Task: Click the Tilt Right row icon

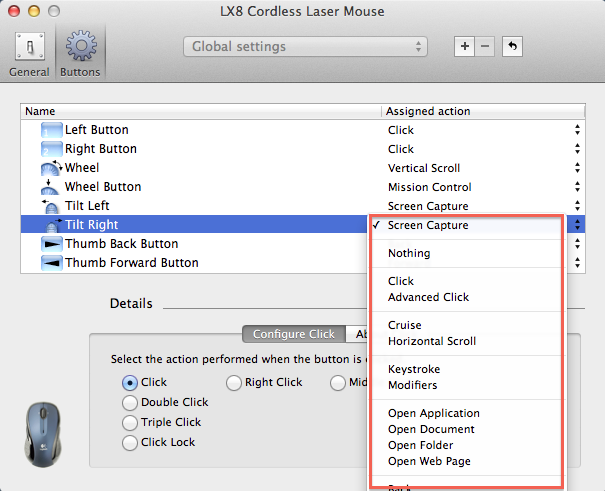Action: [53, 224]
